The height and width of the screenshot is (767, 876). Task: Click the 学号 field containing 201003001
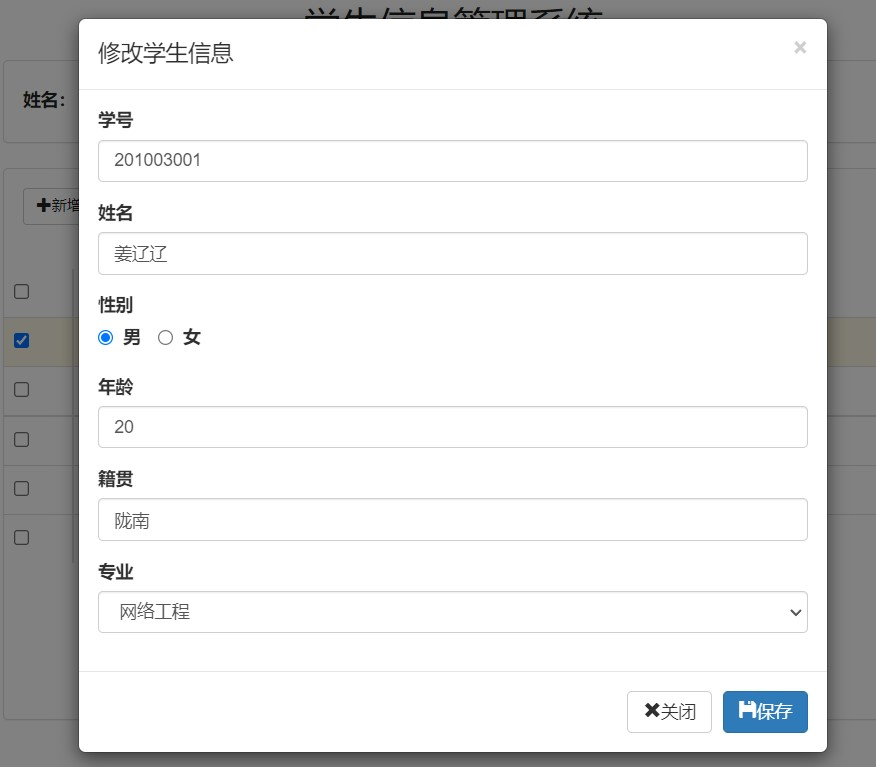[452, 161]
